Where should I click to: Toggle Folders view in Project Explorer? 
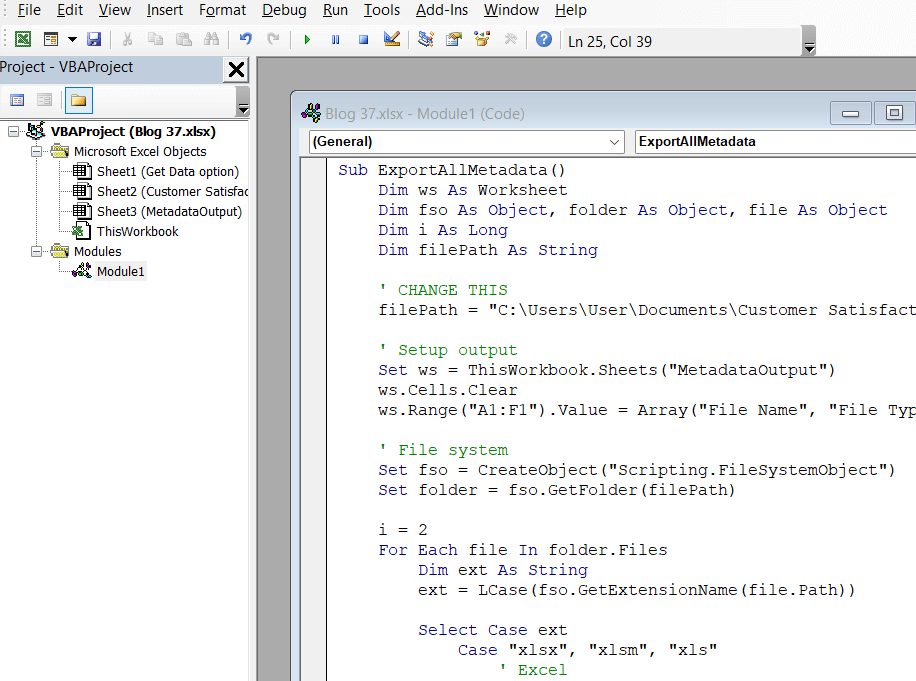tap(79, 100)
